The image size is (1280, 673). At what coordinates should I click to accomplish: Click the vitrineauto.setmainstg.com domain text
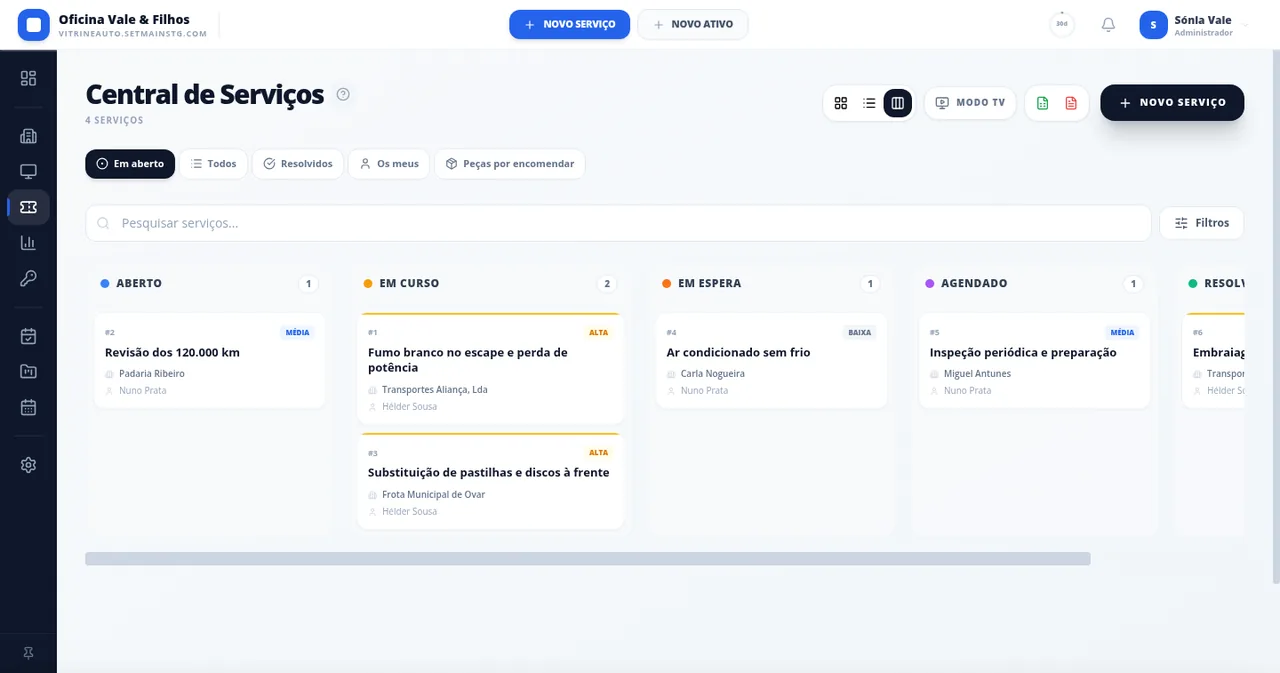click(x=133, y=34)
